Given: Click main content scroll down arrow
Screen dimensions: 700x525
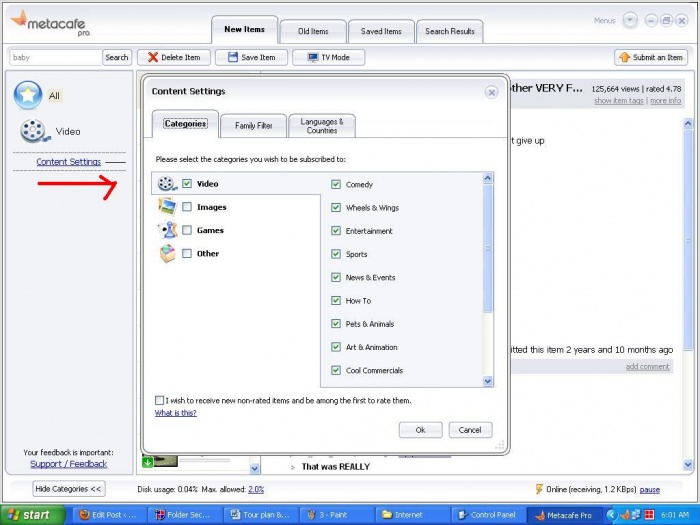Looking at the screenshot, I should [x=688, y=465].
